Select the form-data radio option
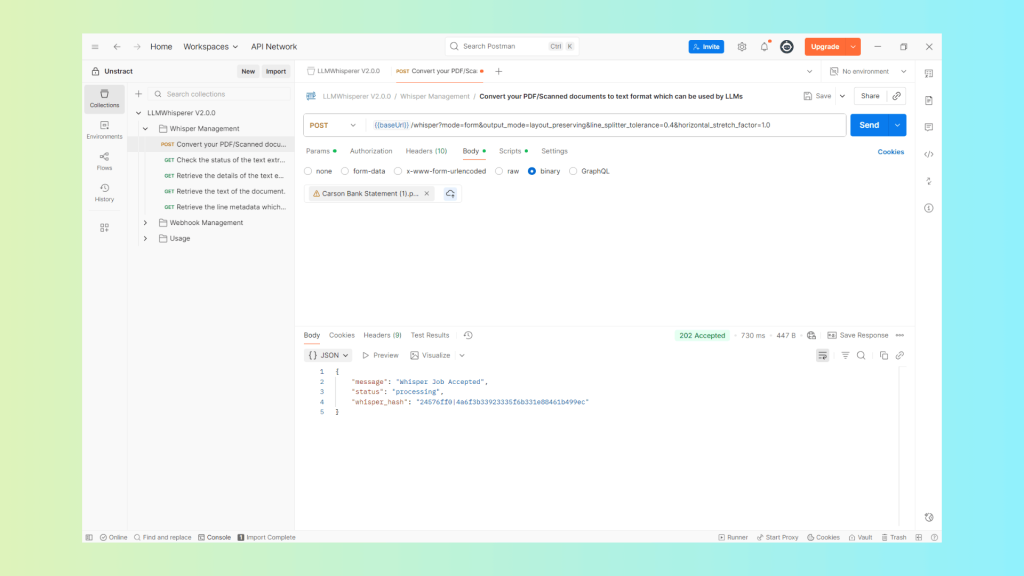The image size is (1024, 576). [345, 171]
